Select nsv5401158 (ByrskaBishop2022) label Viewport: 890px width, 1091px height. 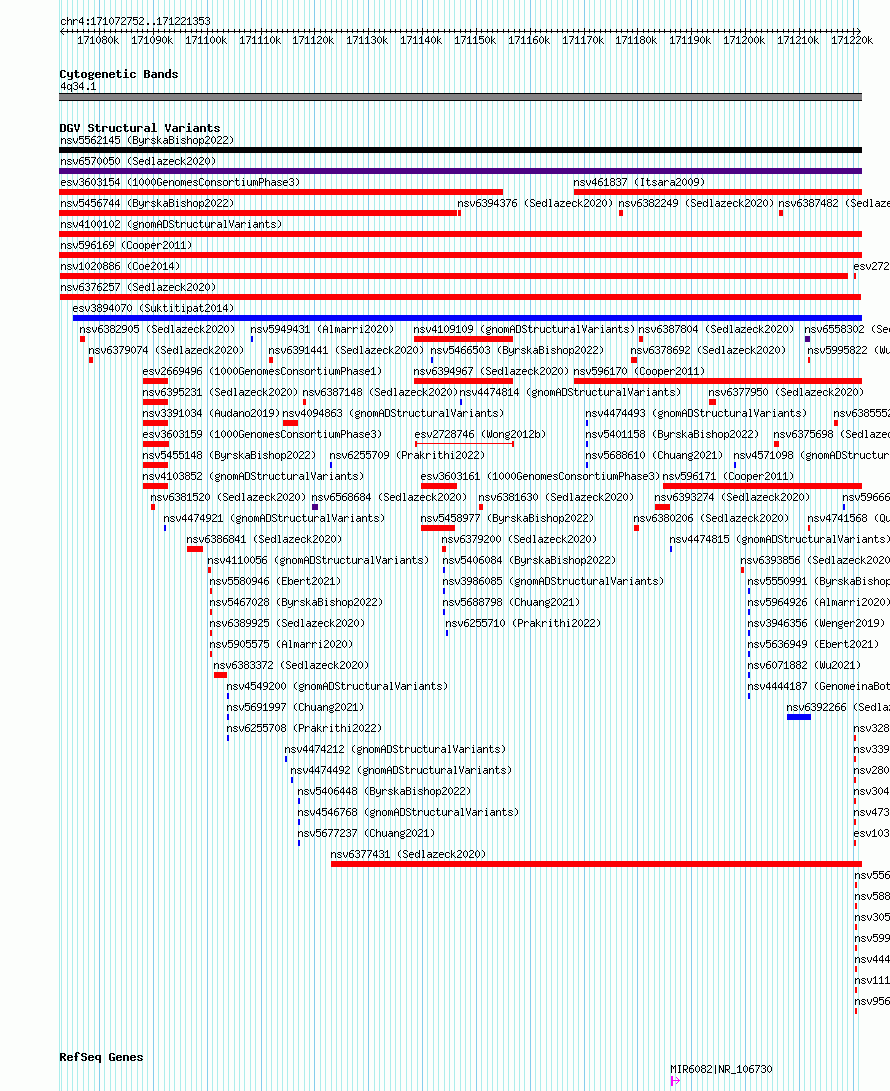click(x=672, y=433)
